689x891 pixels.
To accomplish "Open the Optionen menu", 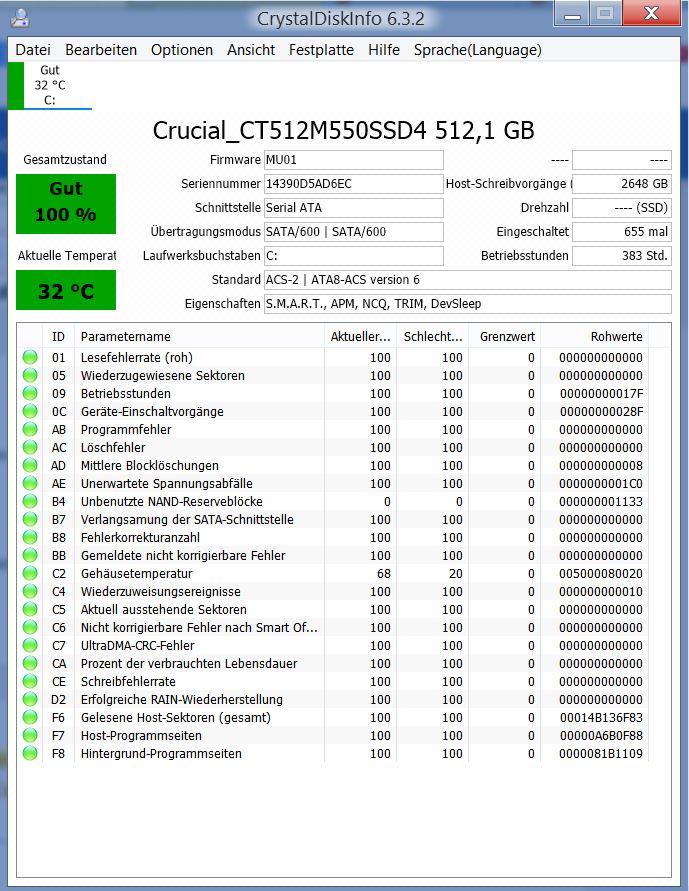I will [x=182, y=50].
